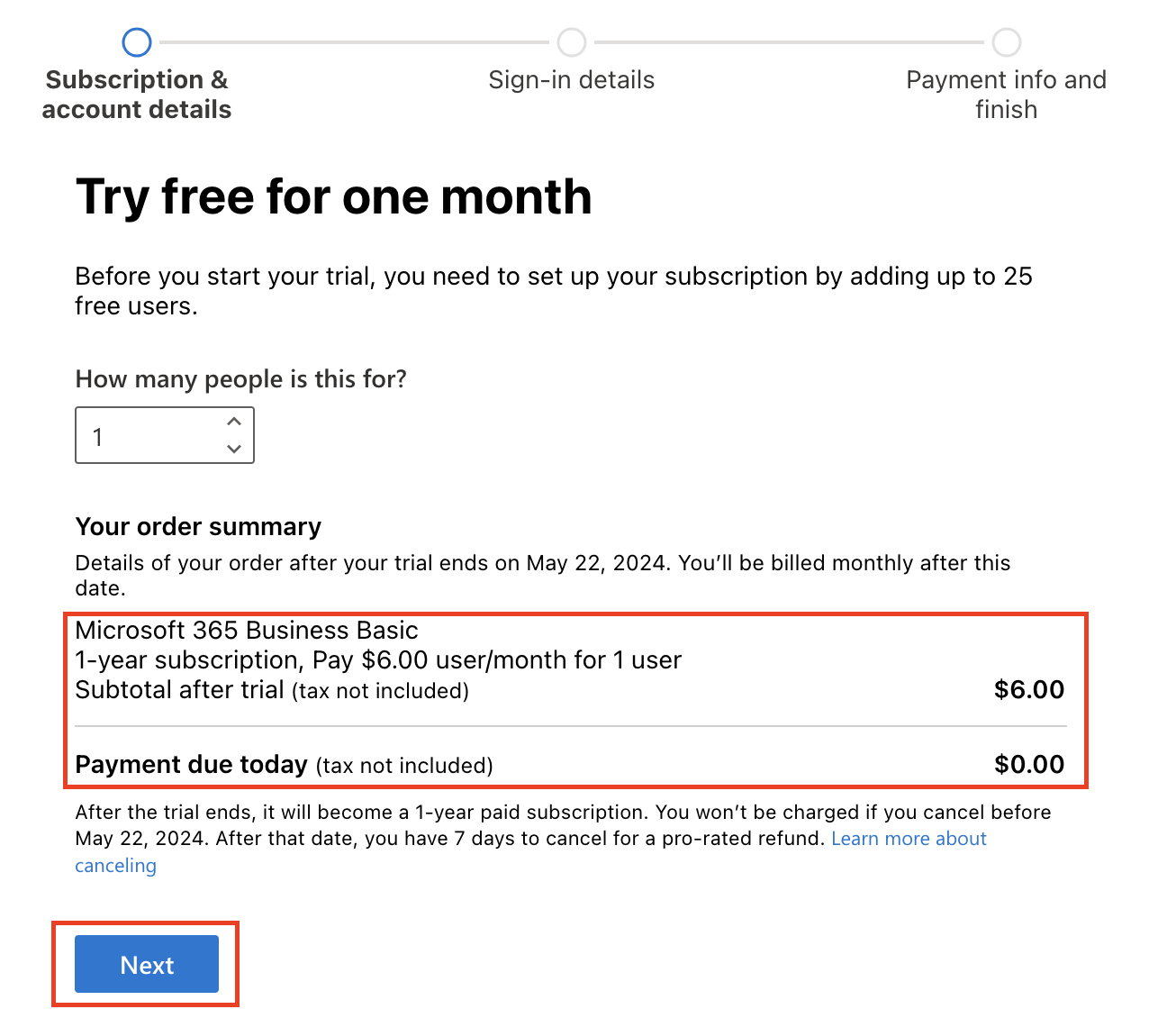The image size is (1176, 1018).
Task: Click the Try free for one month heading
Action: coord(334,197)
